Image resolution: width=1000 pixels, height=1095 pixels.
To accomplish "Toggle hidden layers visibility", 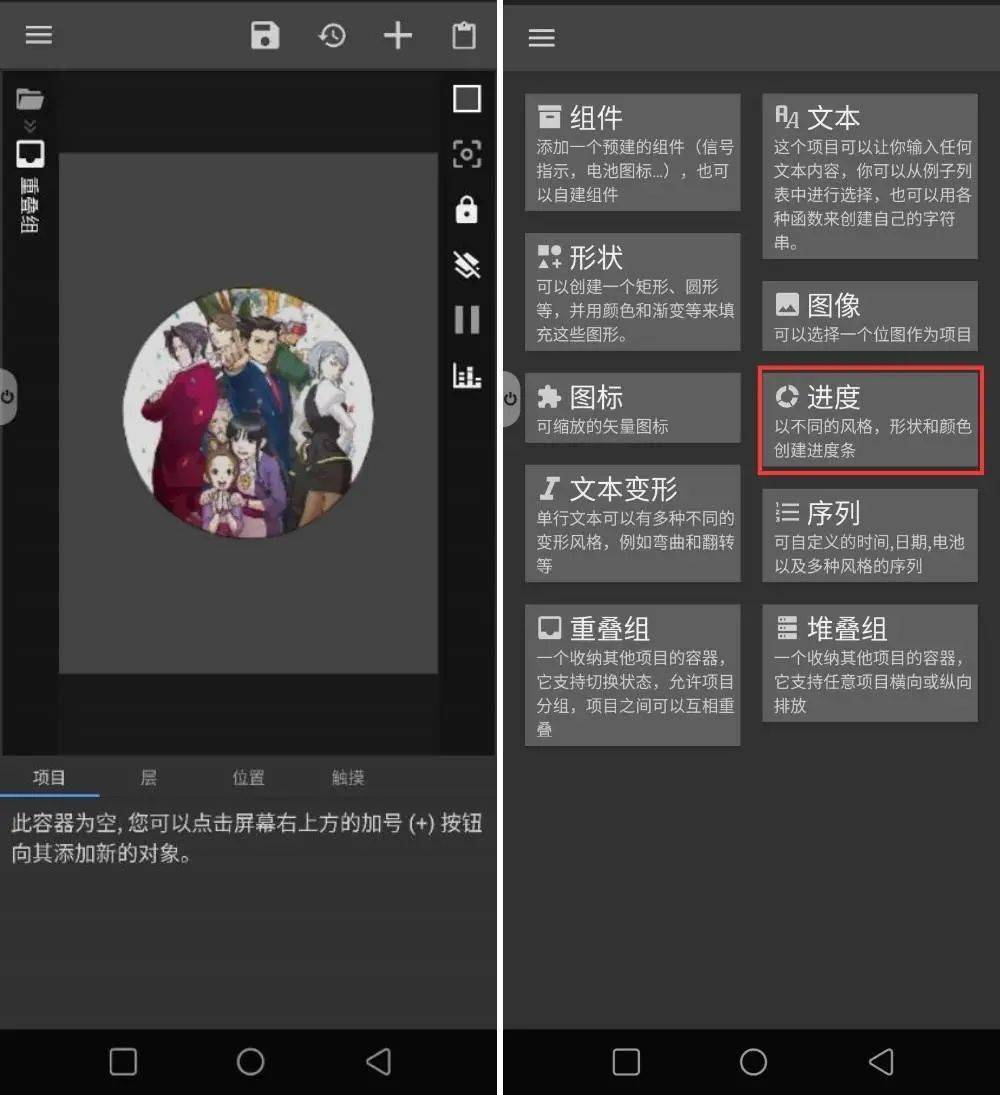I will pos(466,265).
